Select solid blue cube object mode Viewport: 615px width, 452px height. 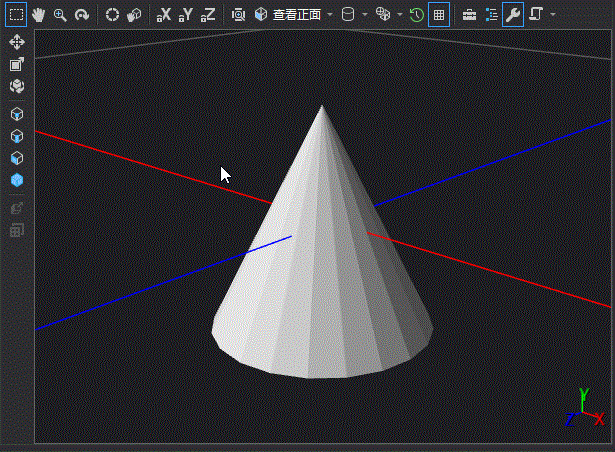17,180
